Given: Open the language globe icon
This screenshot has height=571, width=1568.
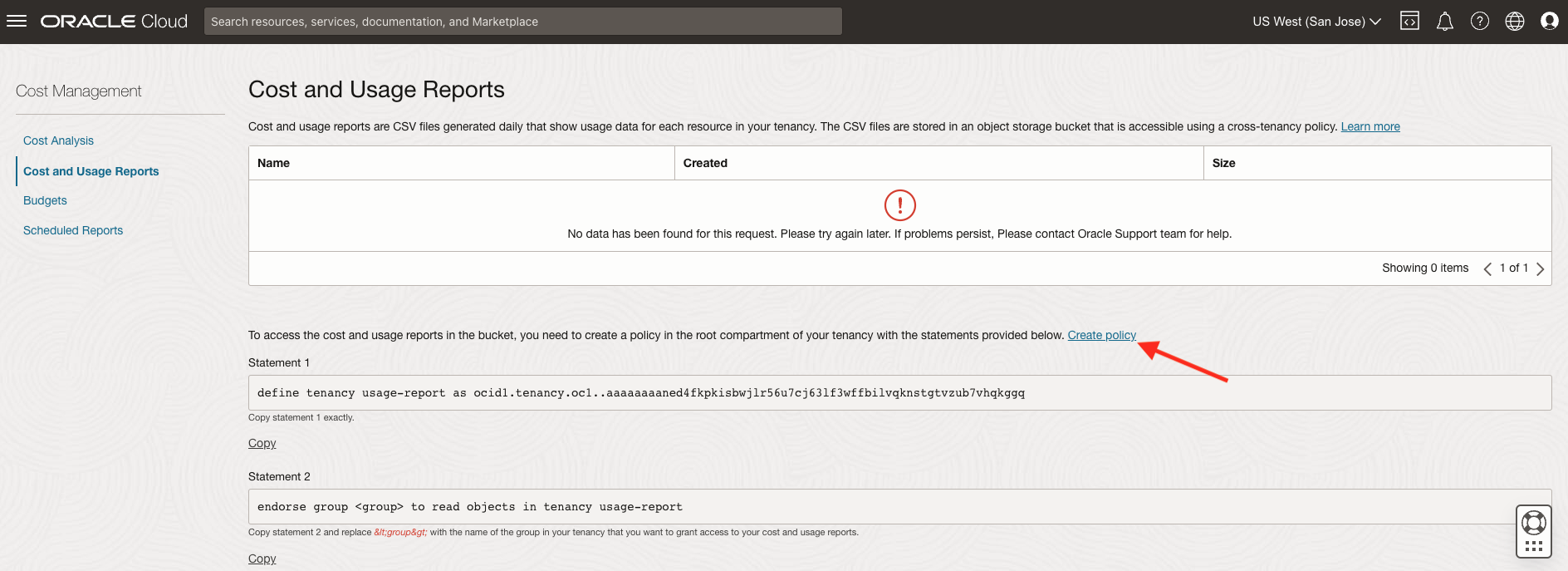Looking at the screenshot, I should tap(1515, 22).
